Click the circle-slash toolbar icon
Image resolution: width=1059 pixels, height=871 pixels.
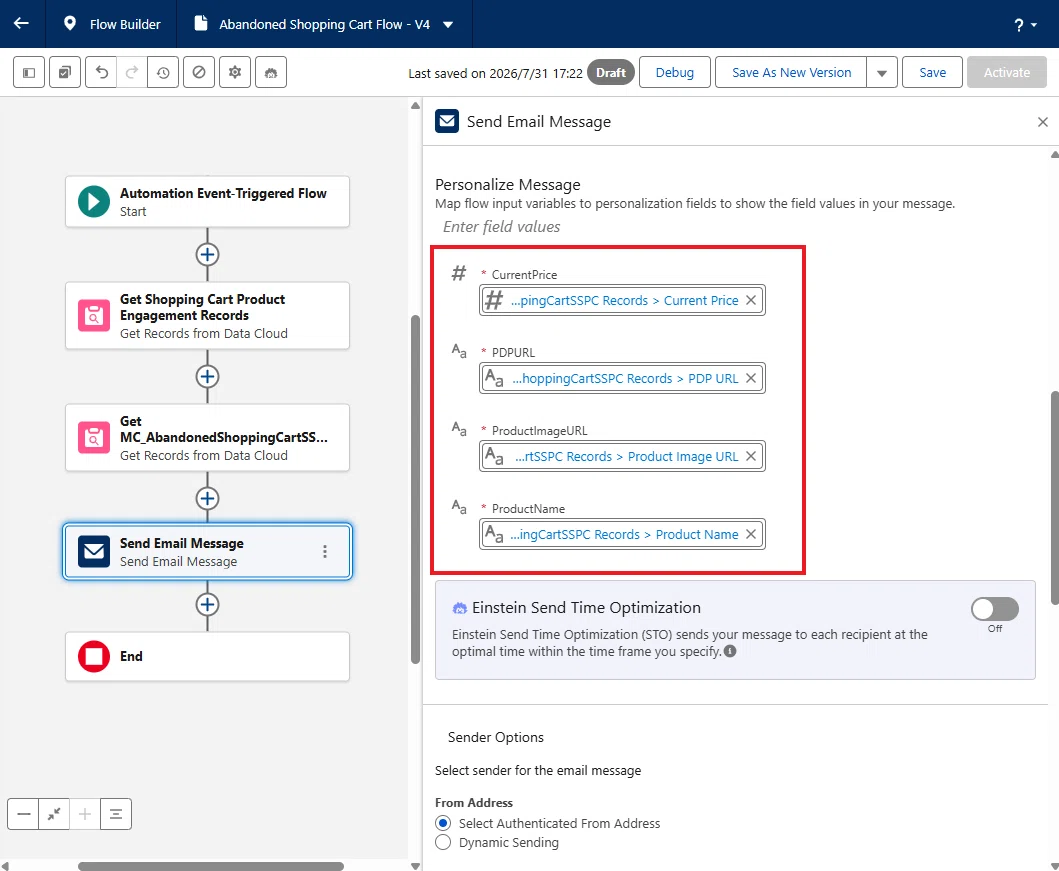[x=199, y=72]
